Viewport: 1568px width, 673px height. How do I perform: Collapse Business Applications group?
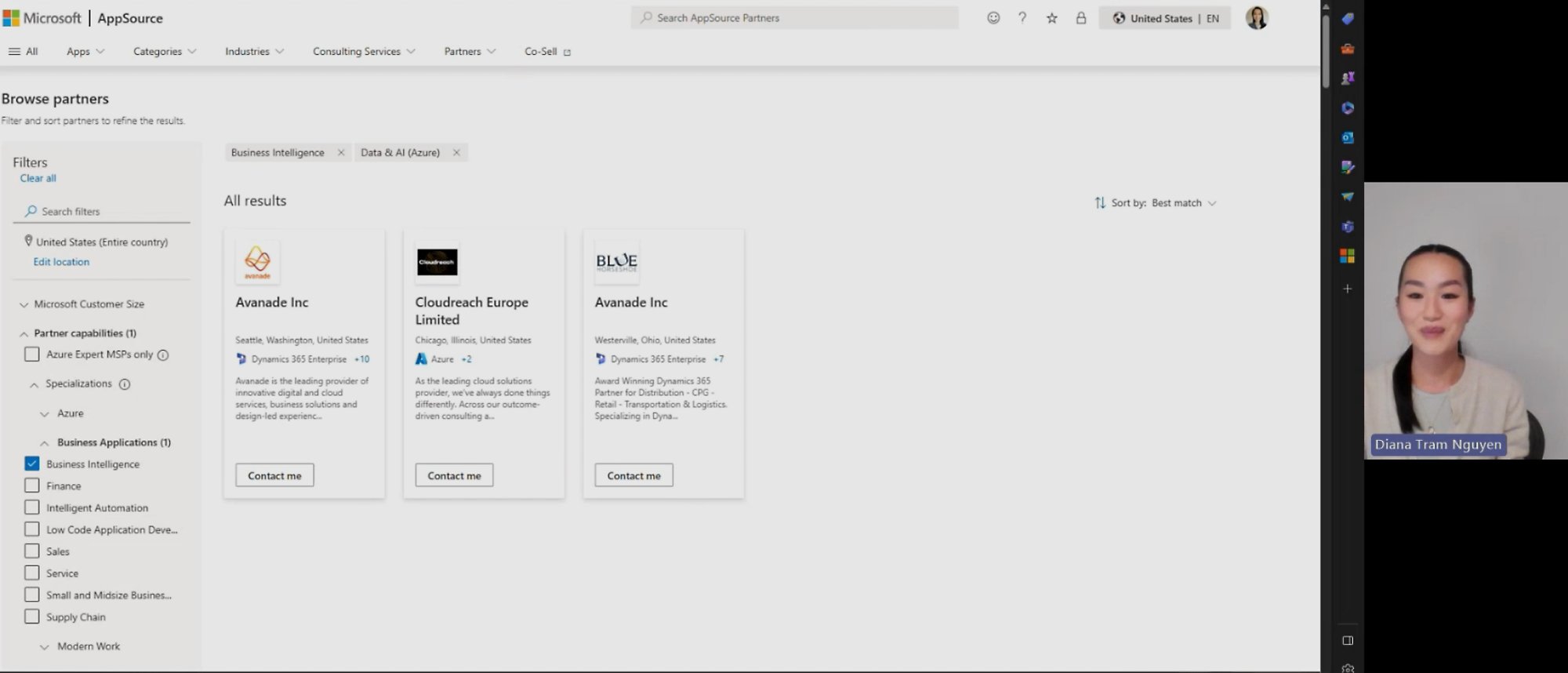(106, 442)
